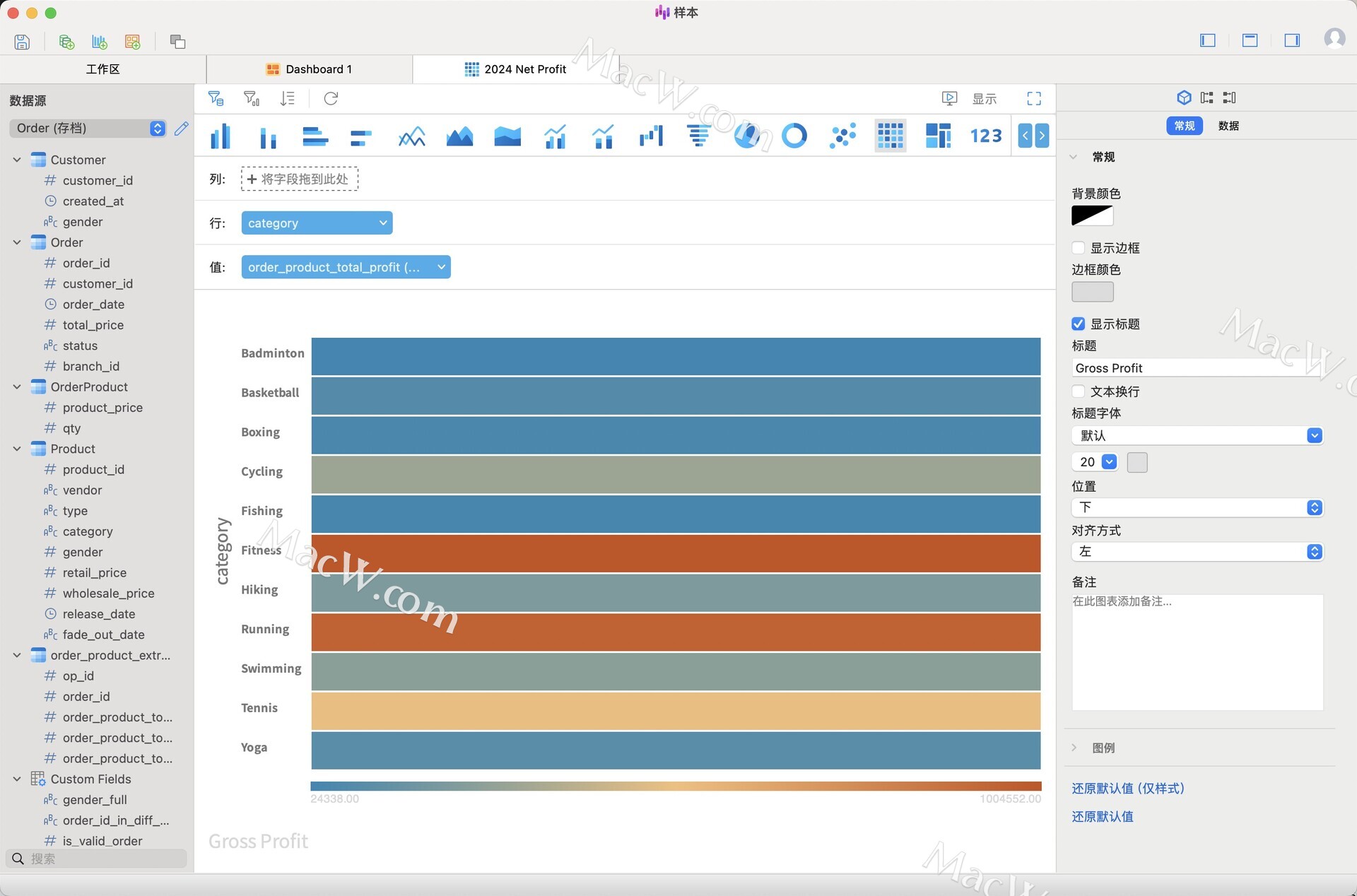Click the save icon in the top toolbar

tap(22, 42)
